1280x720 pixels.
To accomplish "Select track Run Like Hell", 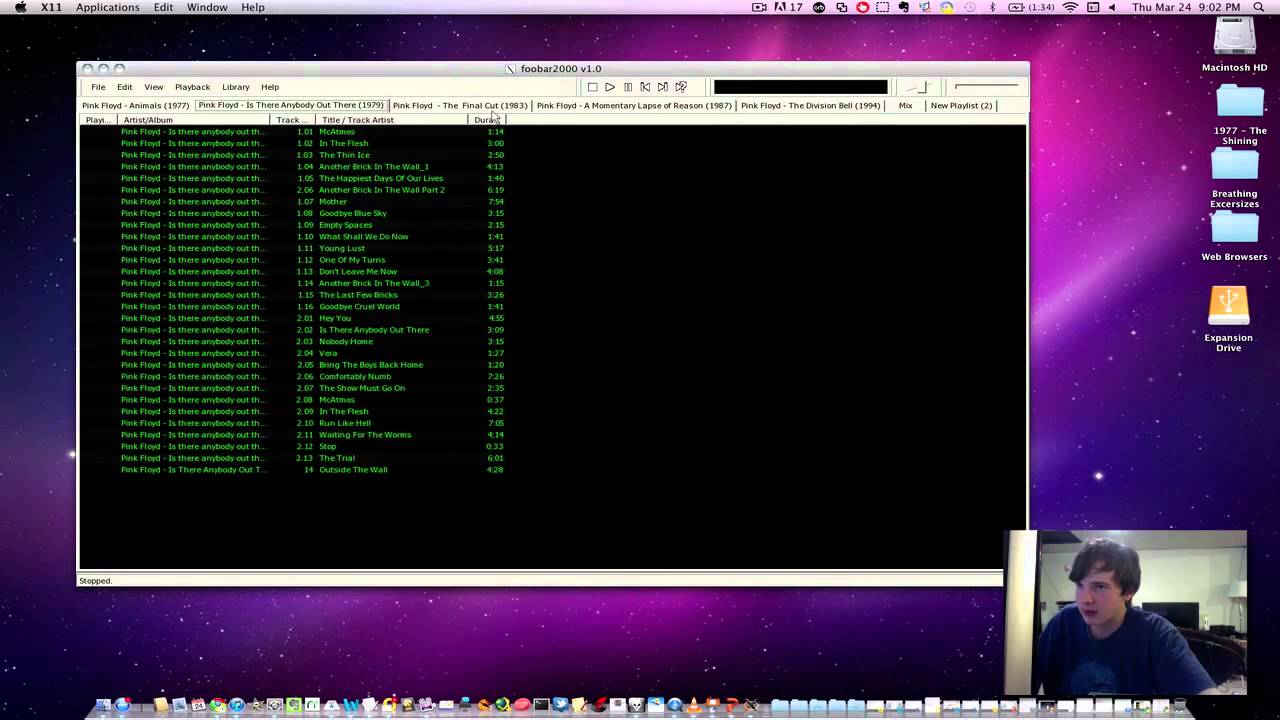I will pyautogui.click(x=345, y=423).
